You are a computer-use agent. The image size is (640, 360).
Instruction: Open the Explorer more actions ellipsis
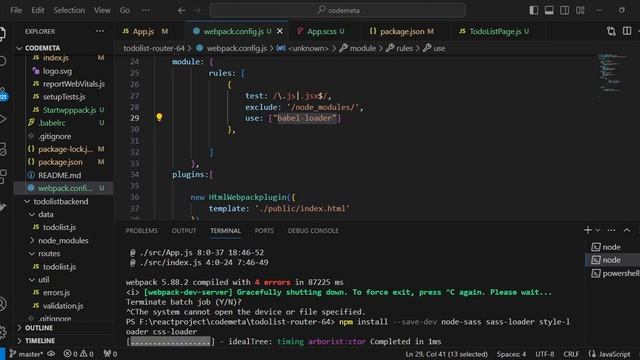pos(100,31)
